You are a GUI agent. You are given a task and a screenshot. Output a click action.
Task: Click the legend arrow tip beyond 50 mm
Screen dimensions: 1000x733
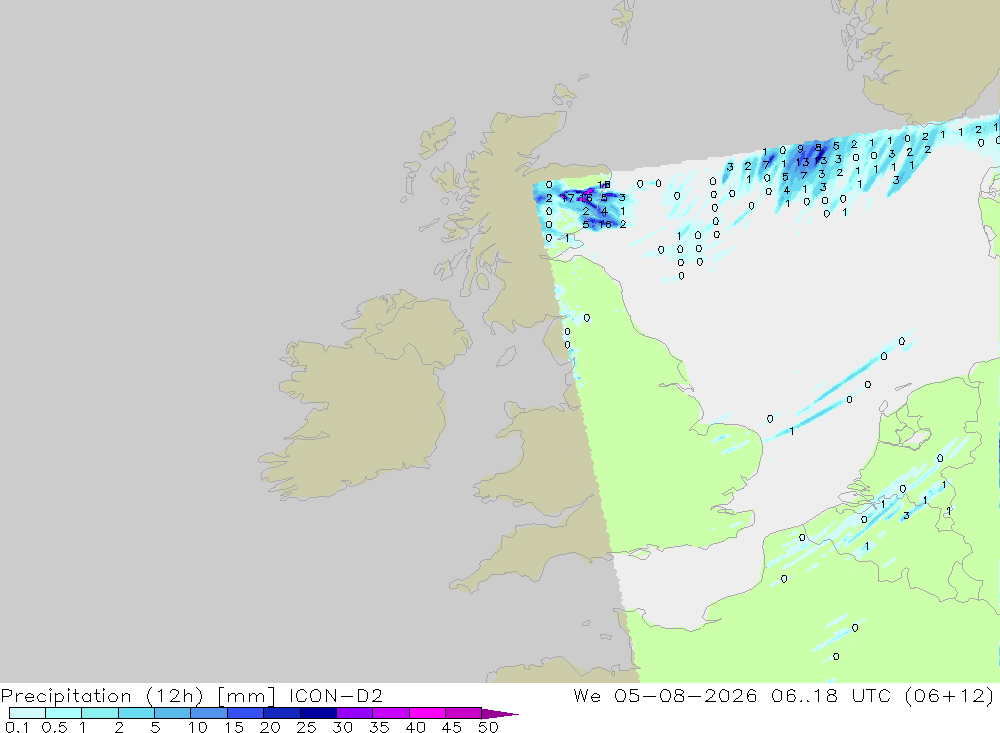click(501, 714)
